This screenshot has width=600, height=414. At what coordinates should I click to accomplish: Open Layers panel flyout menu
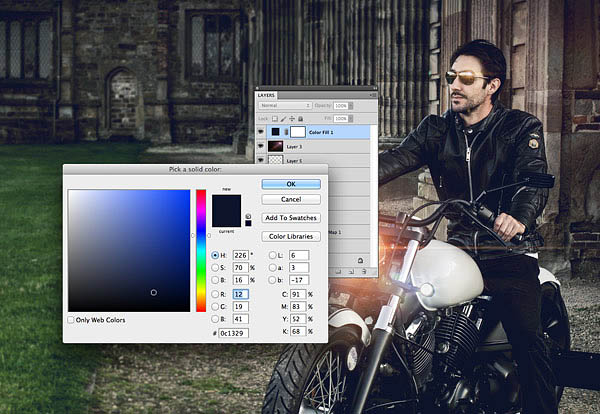373,95
